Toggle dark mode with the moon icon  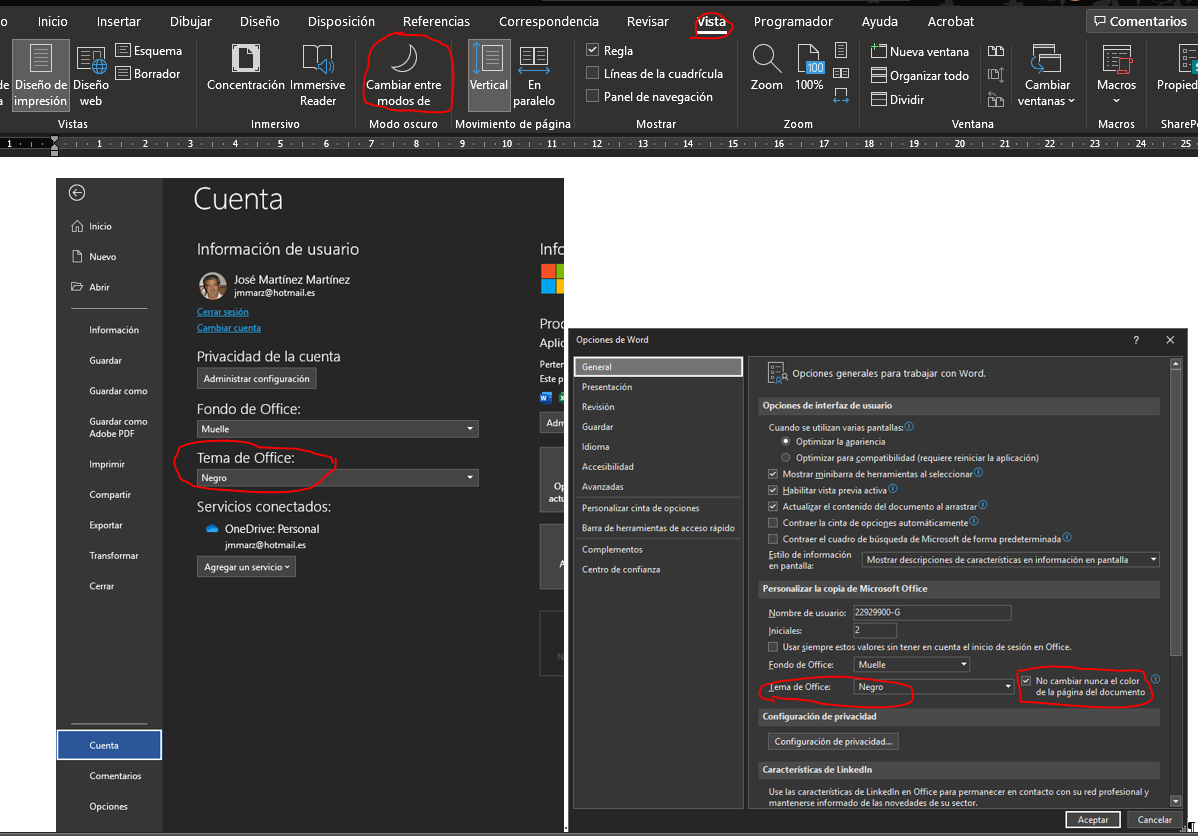(403, 59)
